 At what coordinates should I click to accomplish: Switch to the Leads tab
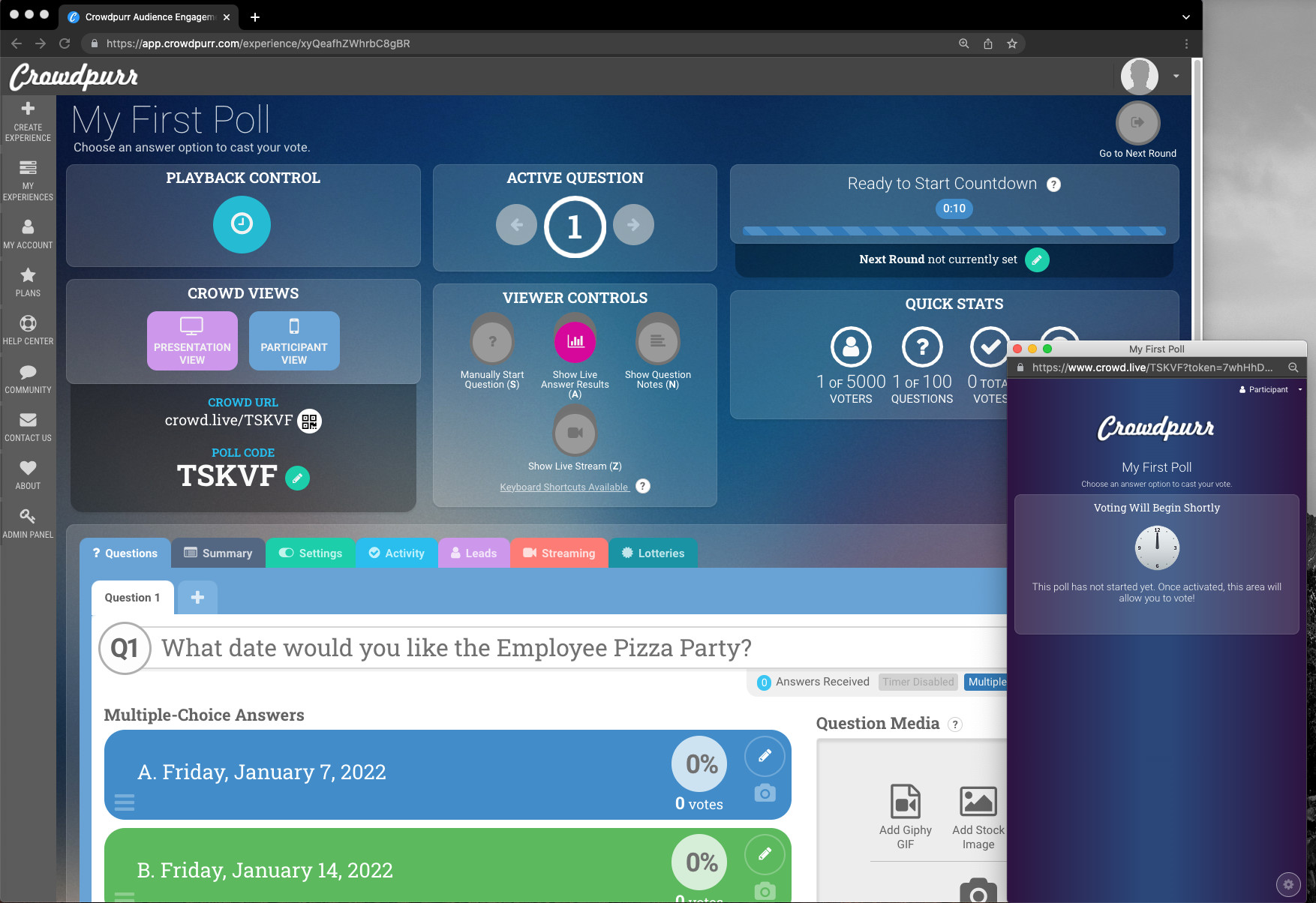pos(474,553)
